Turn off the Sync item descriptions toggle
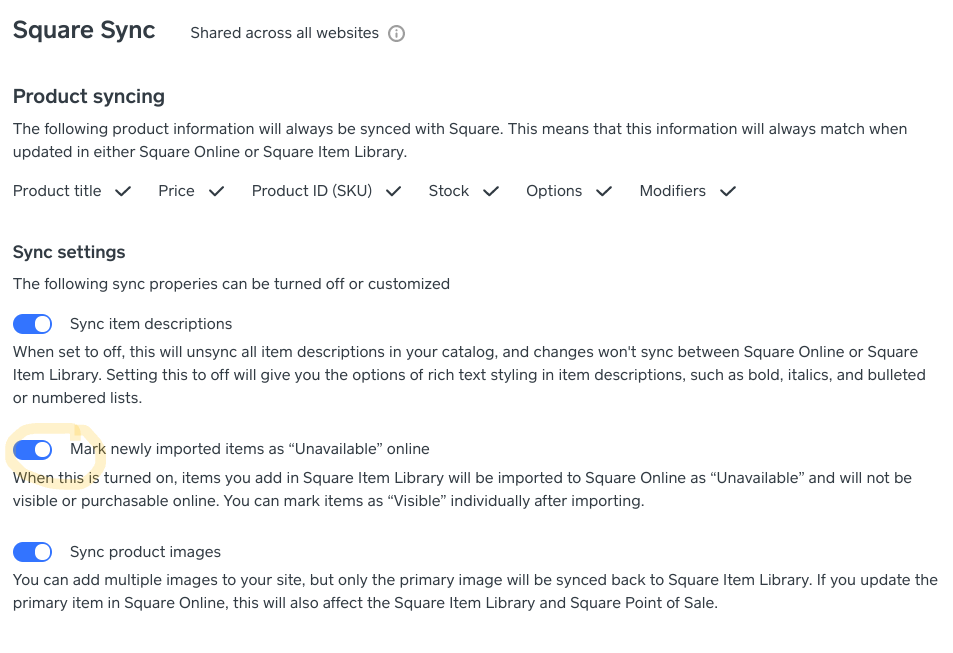This screenshot has width=953, height=653. click(x=33, y=324)
